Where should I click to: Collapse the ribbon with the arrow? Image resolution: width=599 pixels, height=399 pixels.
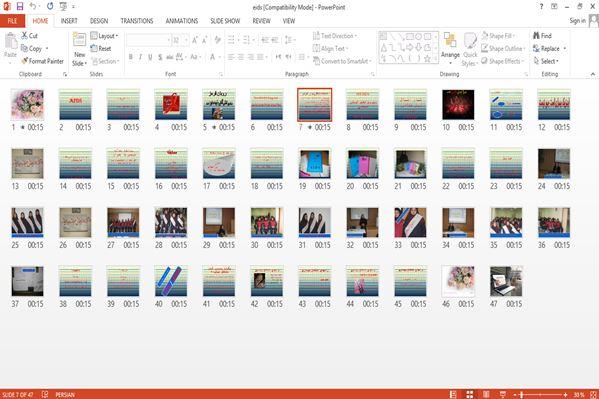593,74
